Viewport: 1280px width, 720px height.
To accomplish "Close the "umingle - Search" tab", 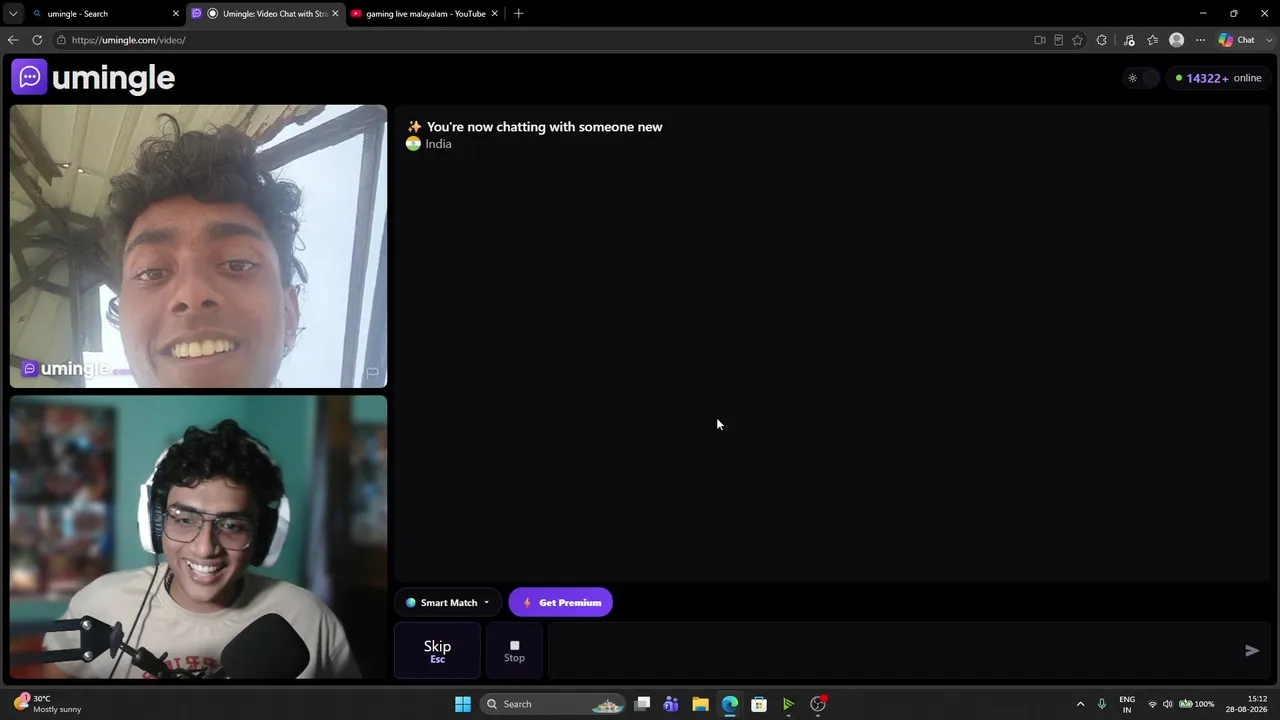I will [176, 14].
